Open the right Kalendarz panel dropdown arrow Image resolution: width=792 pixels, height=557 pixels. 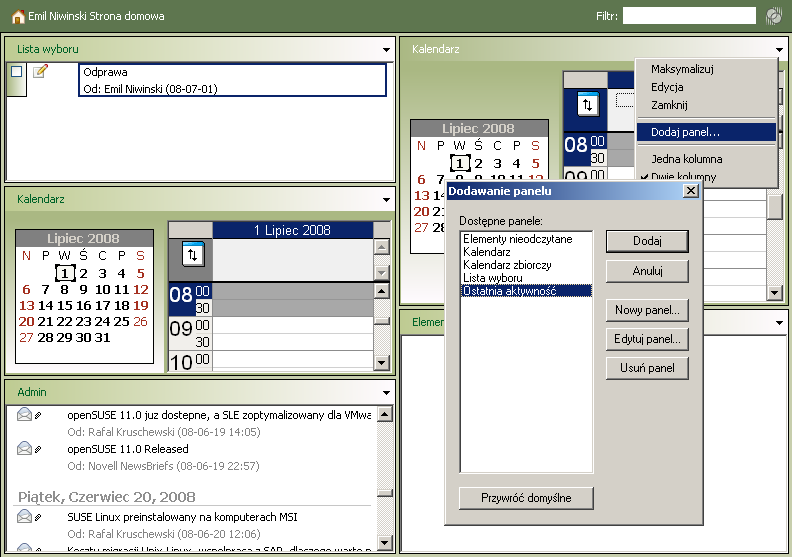point(779,49)
